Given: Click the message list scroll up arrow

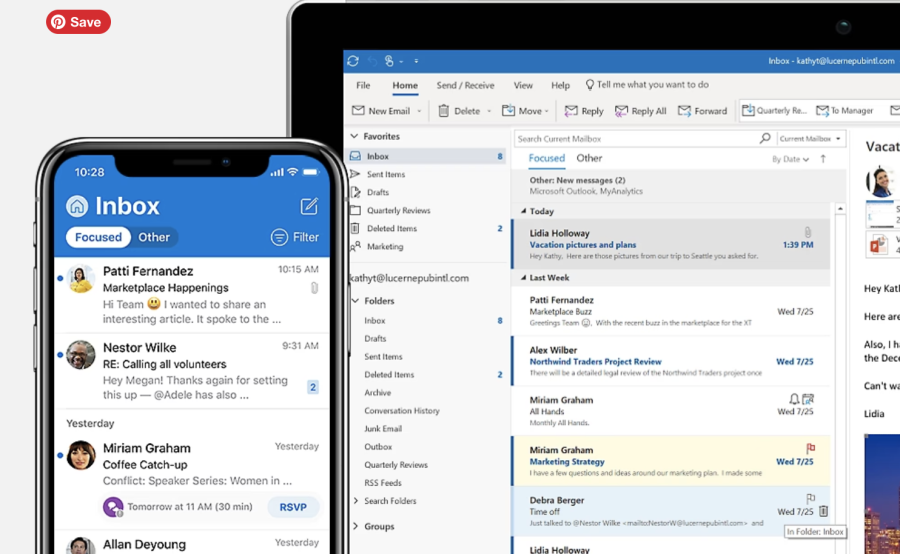Looking at the screenshot, I should [x=840, y=209].
